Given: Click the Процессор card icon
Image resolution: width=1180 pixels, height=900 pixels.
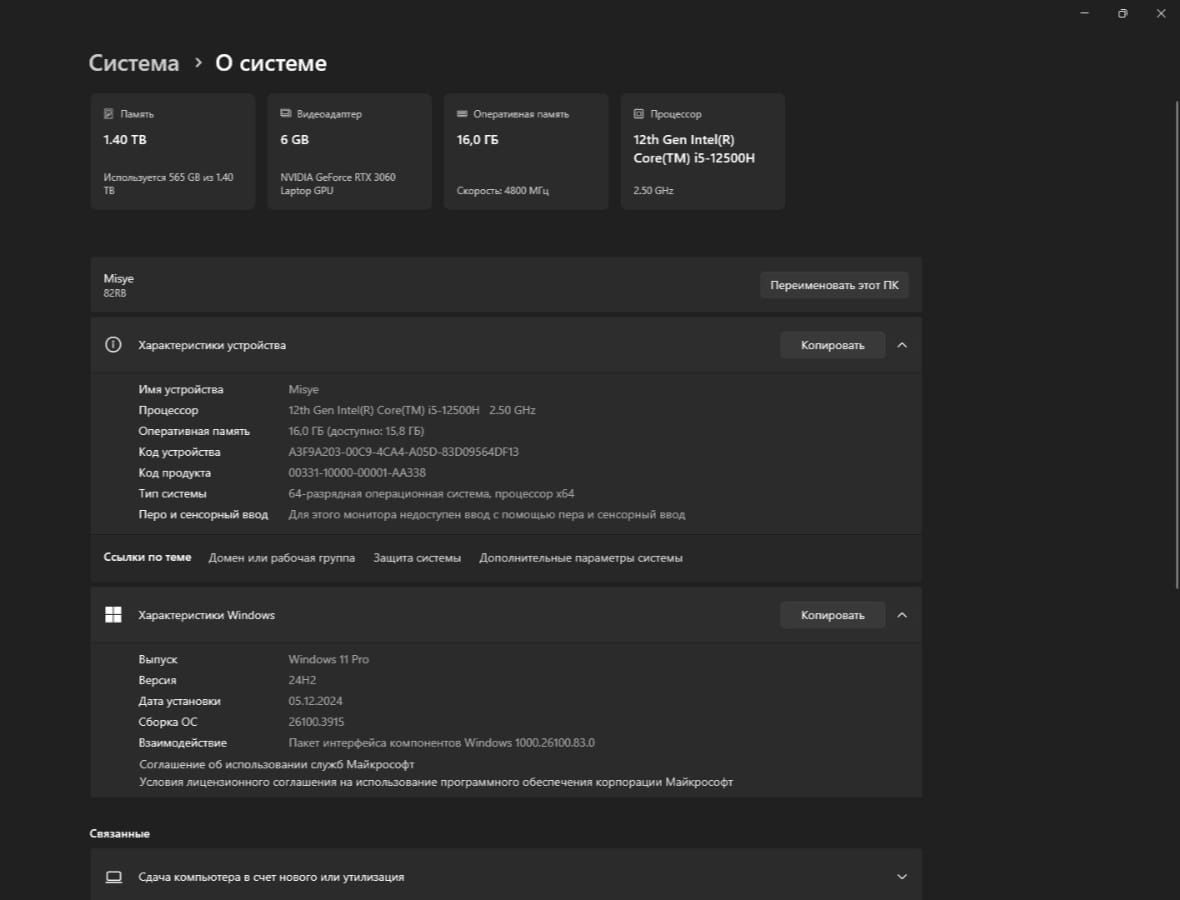Looking at the screenshot, I should [638, 114].
